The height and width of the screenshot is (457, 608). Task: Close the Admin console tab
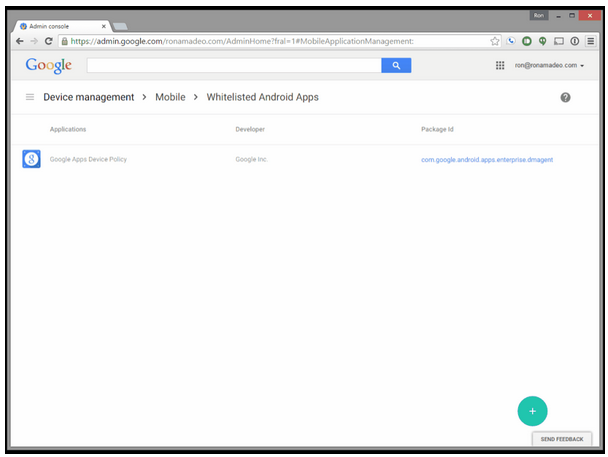(x=104, y=26)
